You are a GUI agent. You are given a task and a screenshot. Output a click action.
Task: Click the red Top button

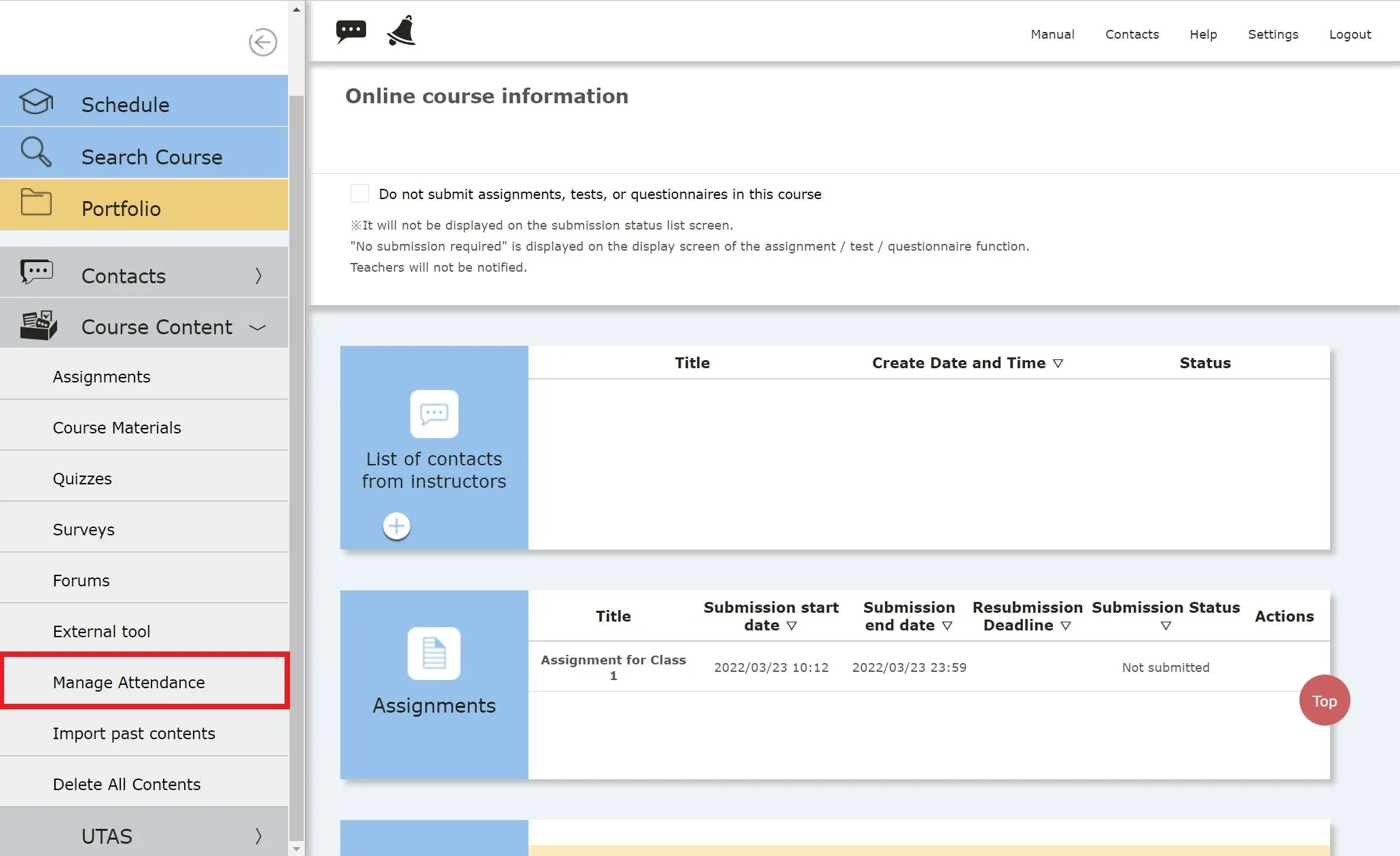[x=1324, y=700]
